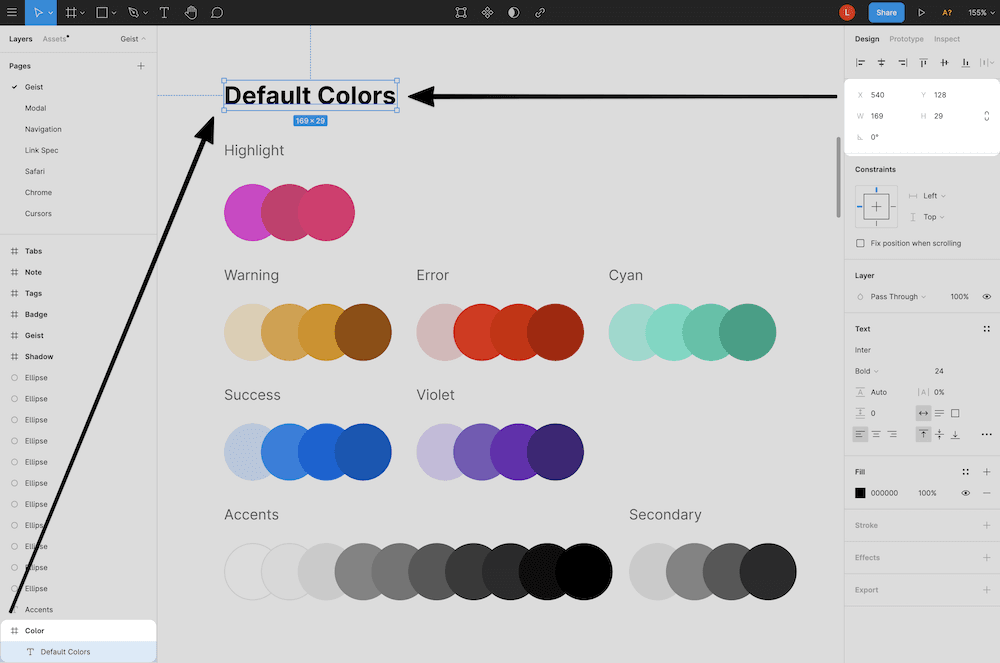Add a new page with plus icon
The width and height of the screenshot is (1000, 663).
point(141,66)
